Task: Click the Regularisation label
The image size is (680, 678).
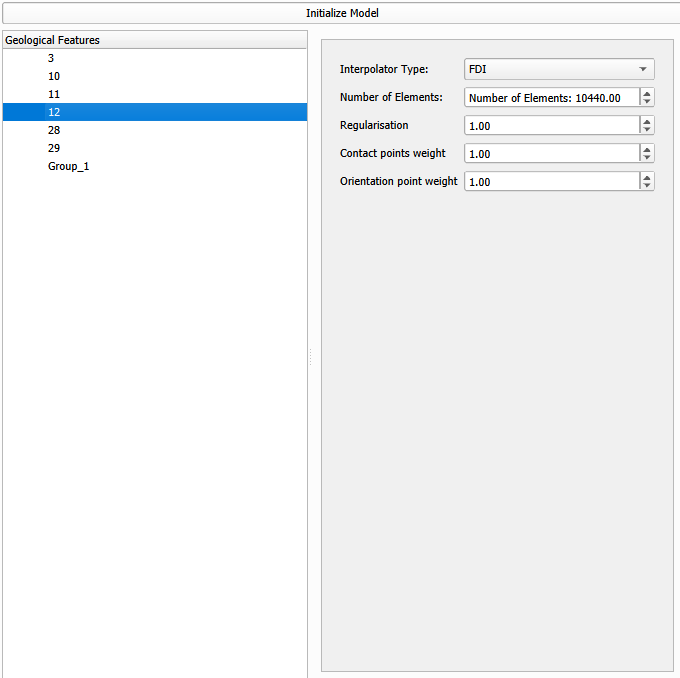Action: (374, 125)
